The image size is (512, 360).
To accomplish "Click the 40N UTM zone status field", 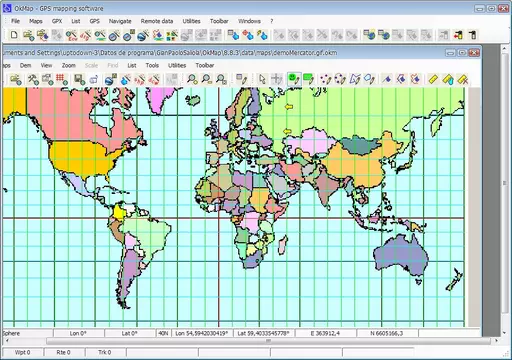I will click(x=163, y=333).
